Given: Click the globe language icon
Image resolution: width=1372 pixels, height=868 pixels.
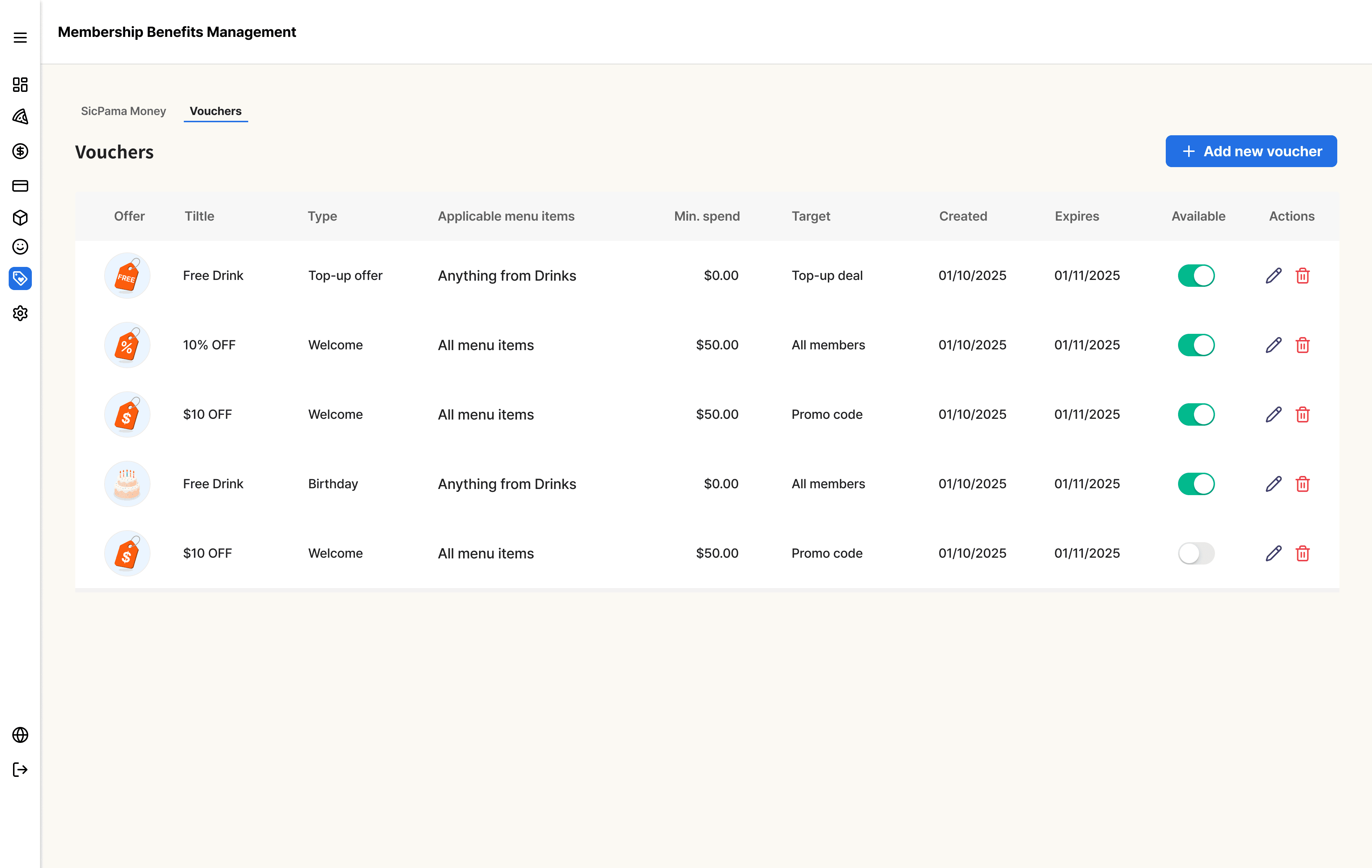Looking at the screenshot, I should point(20,735).
